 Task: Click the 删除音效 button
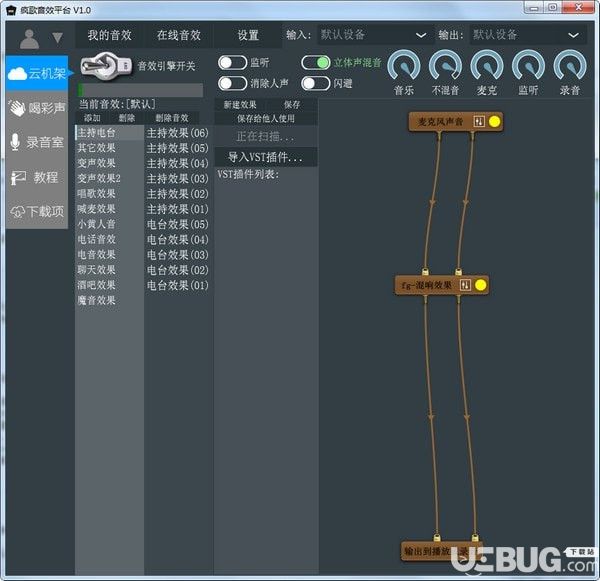172,118
